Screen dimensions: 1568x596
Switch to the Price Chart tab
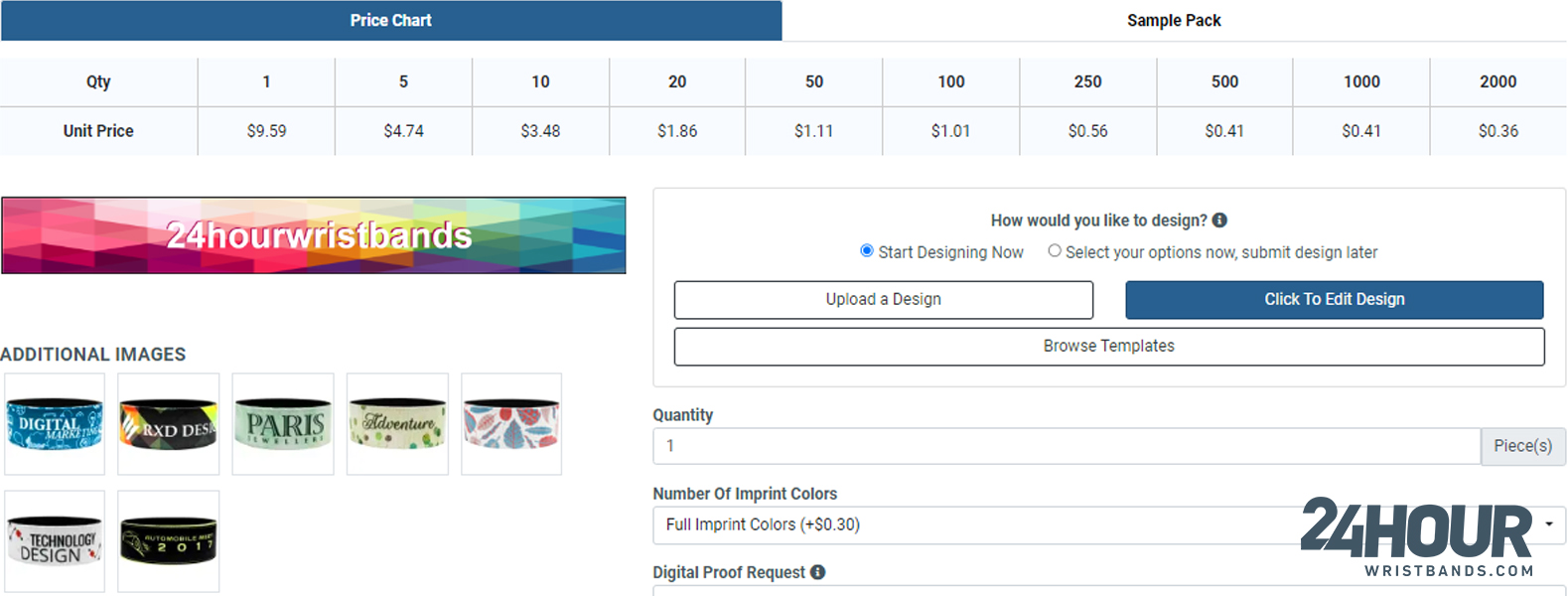pyautogui.click(x=391, y=21)
